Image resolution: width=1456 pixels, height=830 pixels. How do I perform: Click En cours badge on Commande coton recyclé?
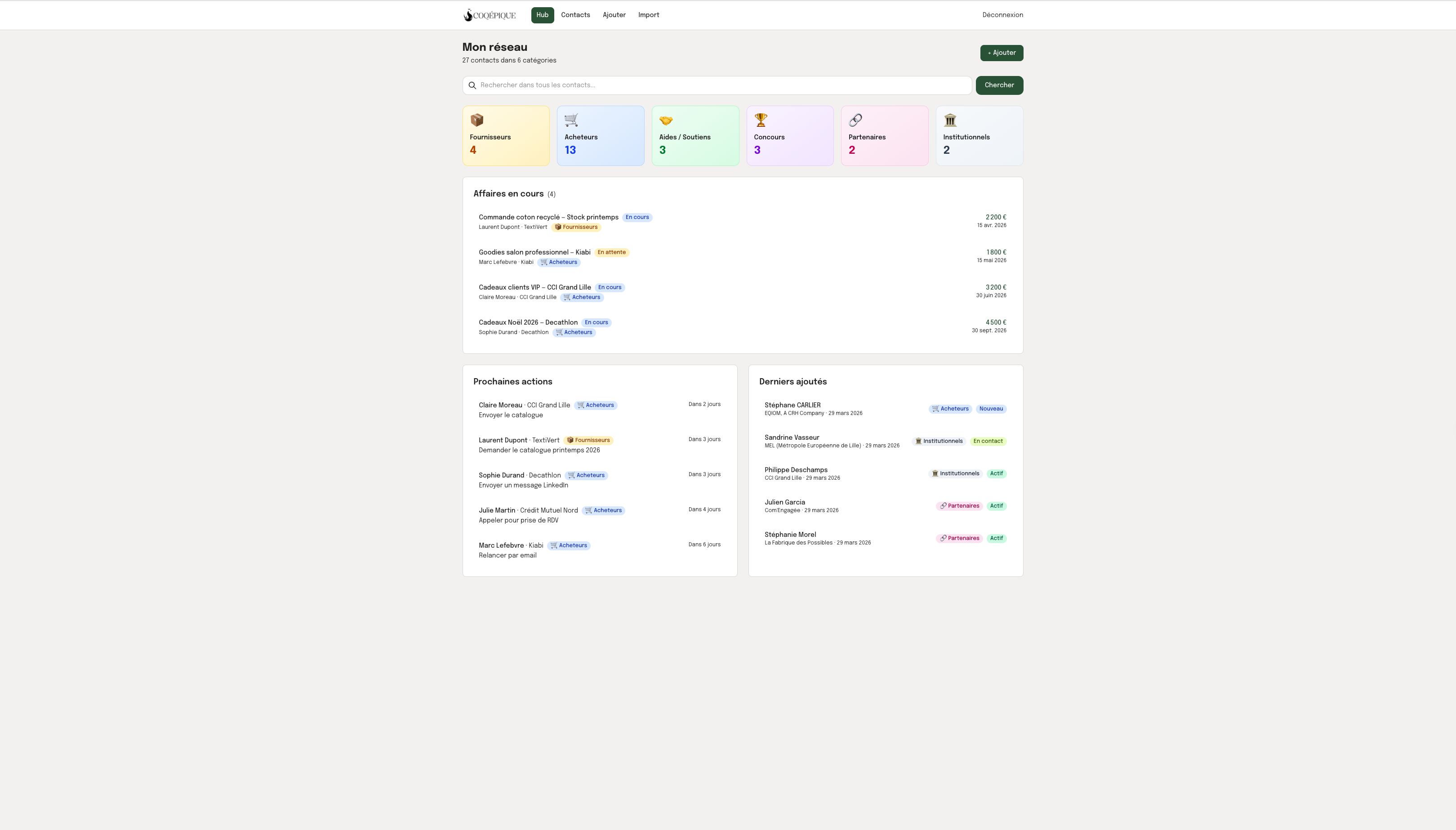tap(637, 217)
